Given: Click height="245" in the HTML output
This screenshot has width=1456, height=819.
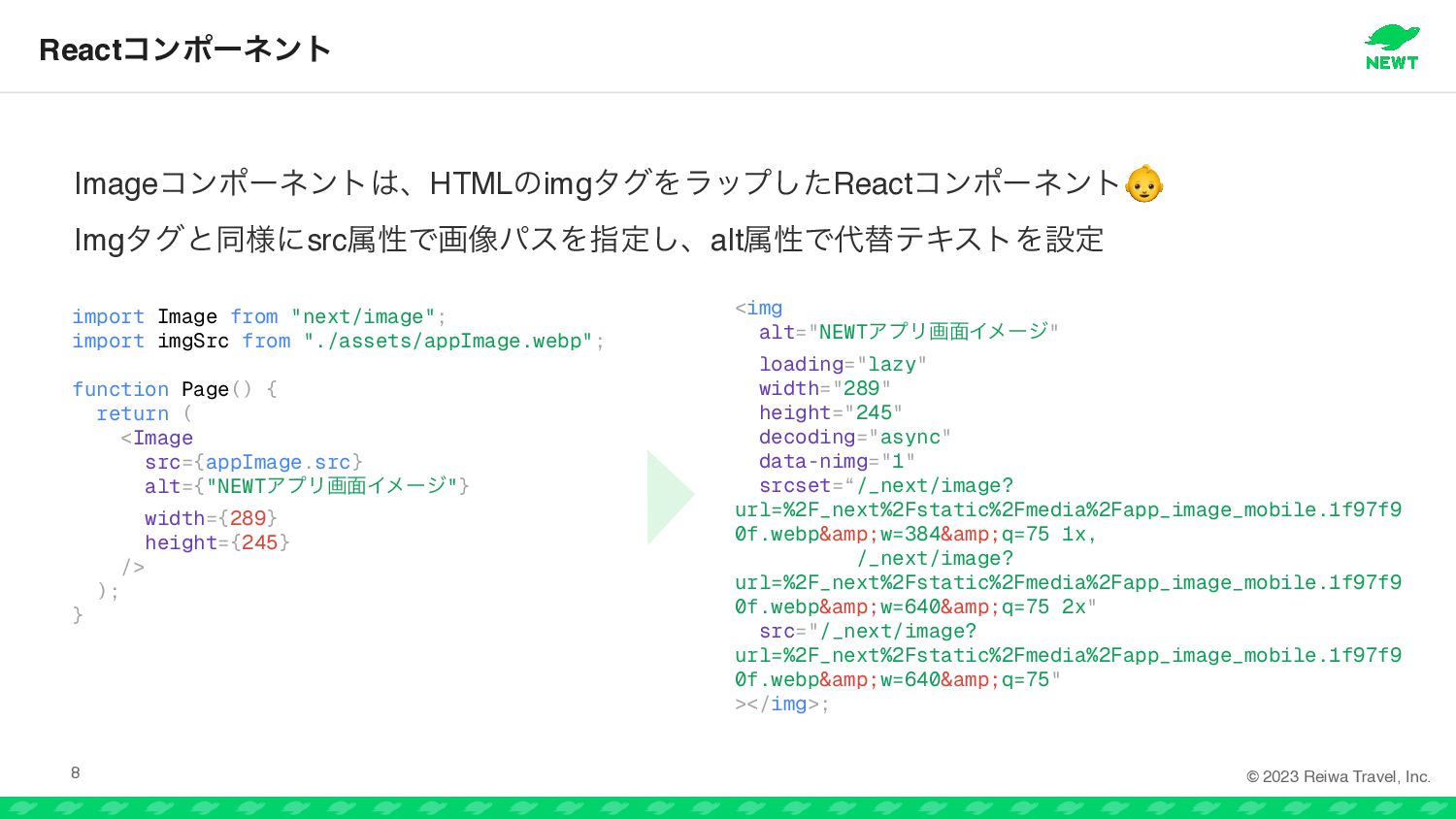Looking at the screenshot, I should click(831, 412).
